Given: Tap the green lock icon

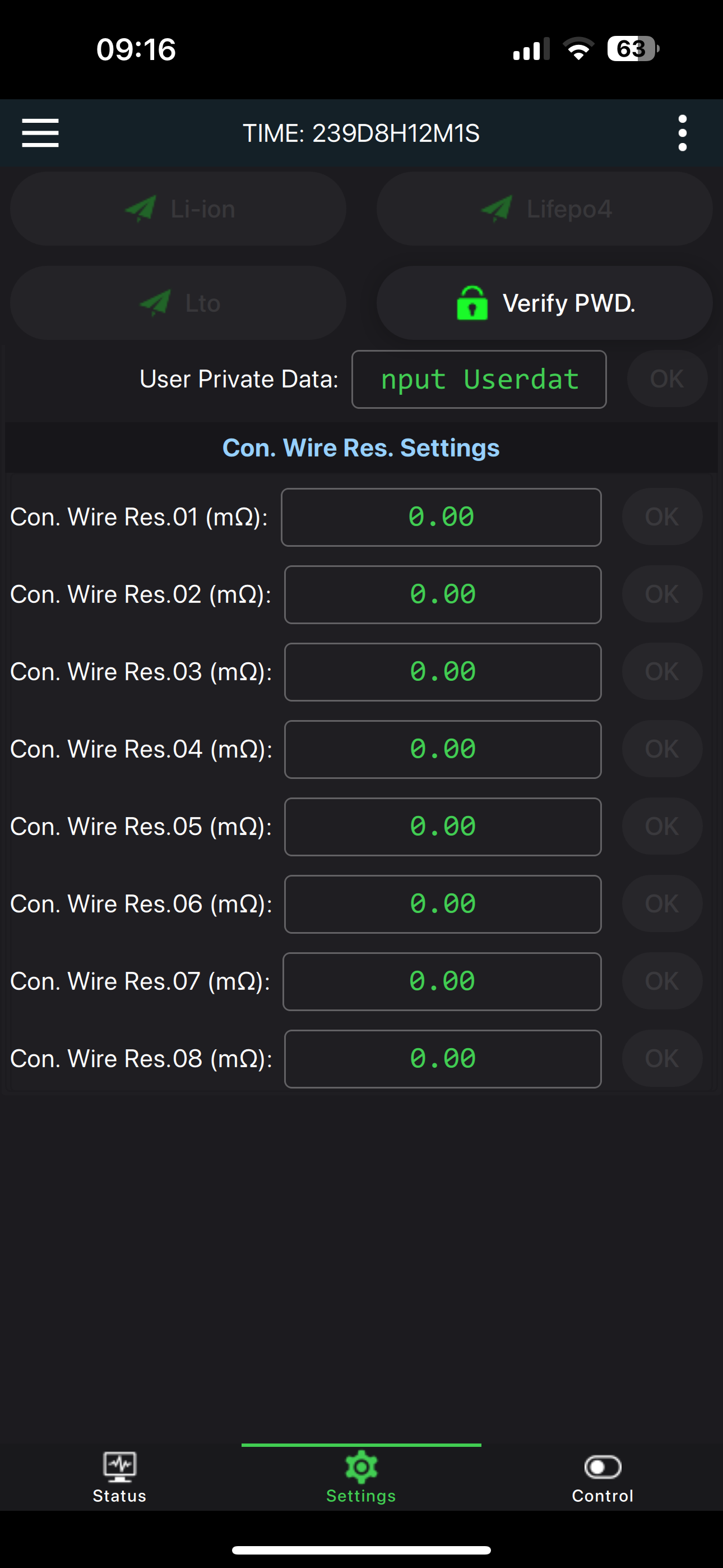Looking at the screenshot, I should [472, 303].
